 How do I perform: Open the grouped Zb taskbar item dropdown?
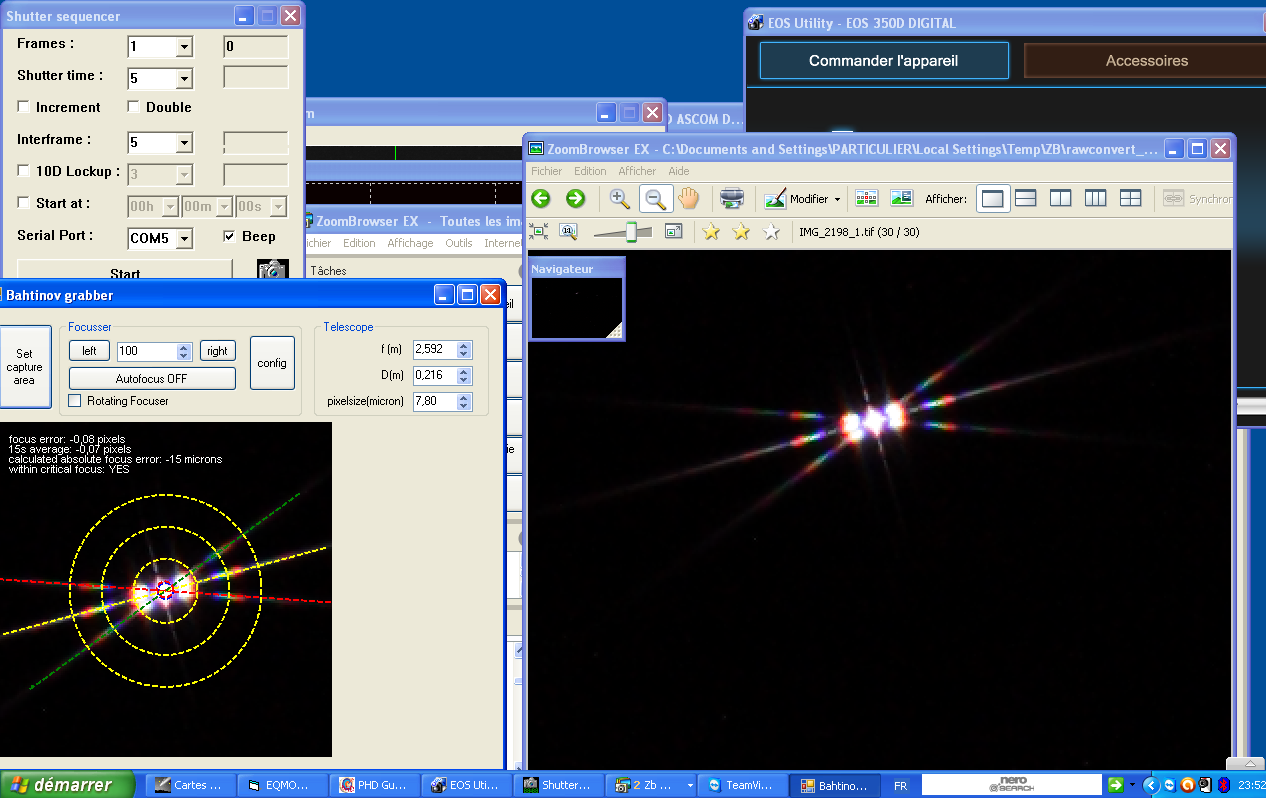coord(690,786)
